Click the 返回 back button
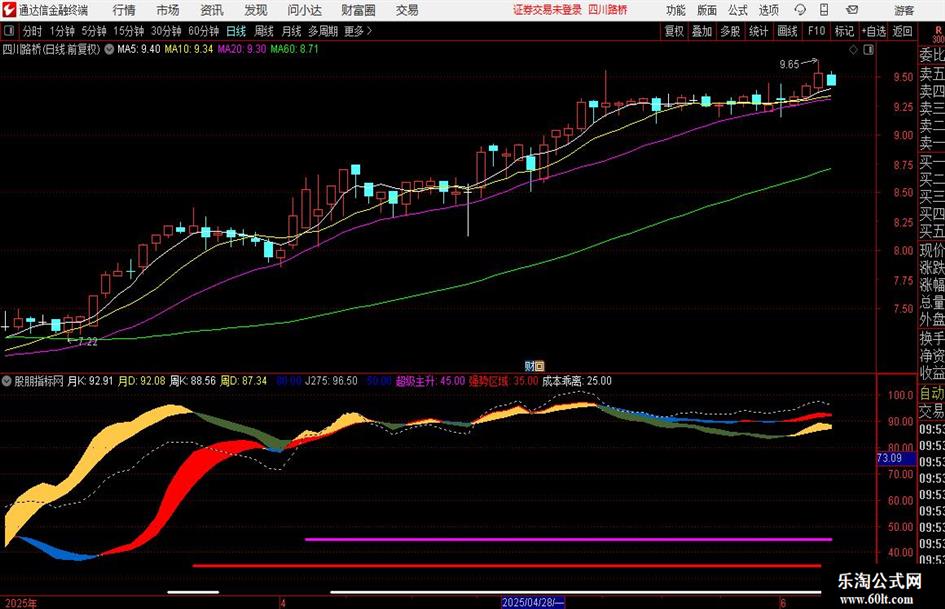The width and height of the screenshot is (945, 609). click(902, 31)
